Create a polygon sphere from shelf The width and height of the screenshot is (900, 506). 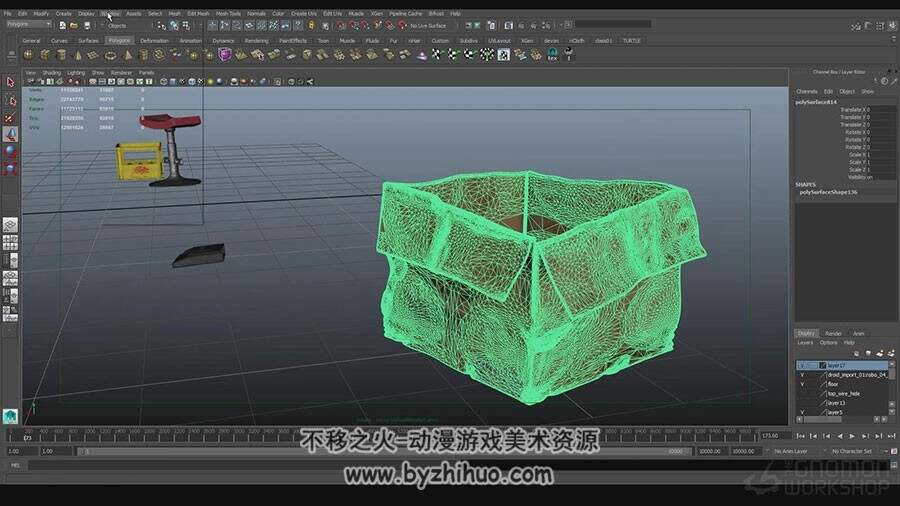coord(28,55)
